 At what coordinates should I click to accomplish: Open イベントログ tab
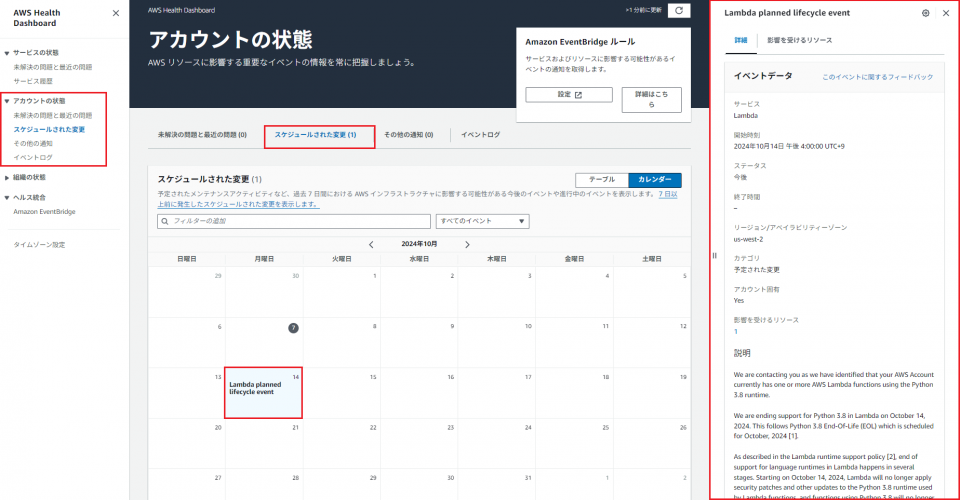(x=481, y=135)
